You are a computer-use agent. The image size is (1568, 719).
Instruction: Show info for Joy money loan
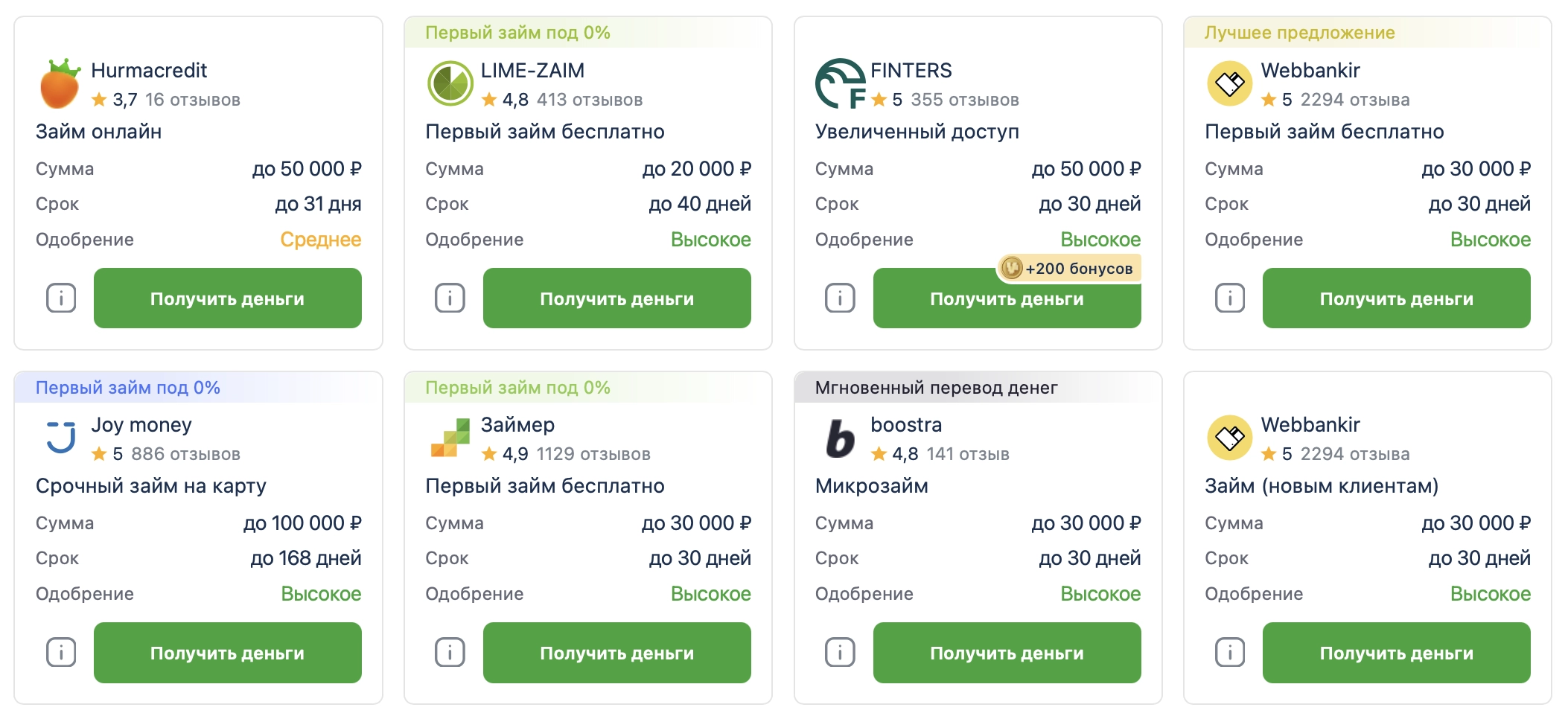[x=61, y=653]
